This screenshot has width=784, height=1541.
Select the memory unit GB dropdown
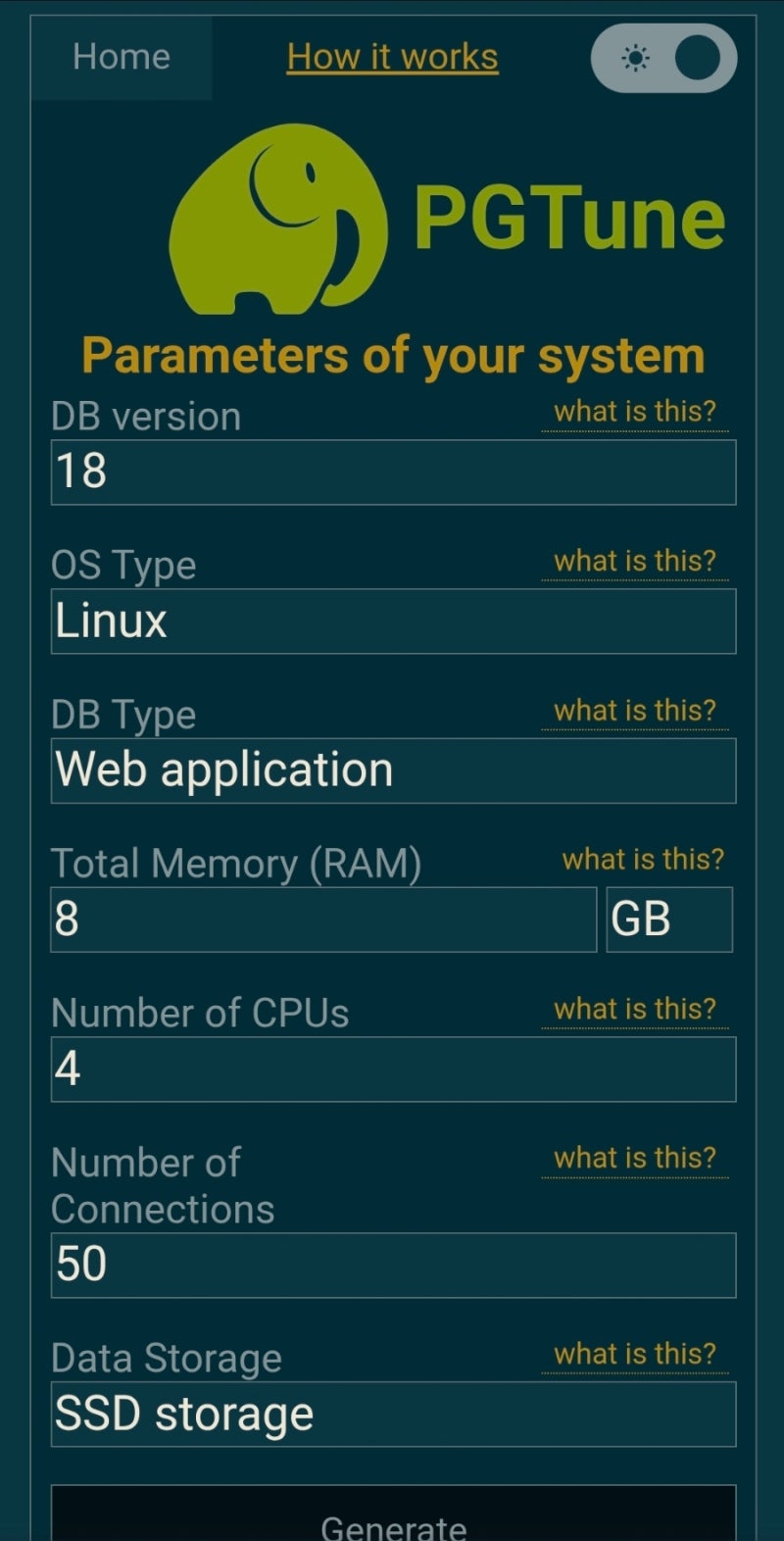668,920
